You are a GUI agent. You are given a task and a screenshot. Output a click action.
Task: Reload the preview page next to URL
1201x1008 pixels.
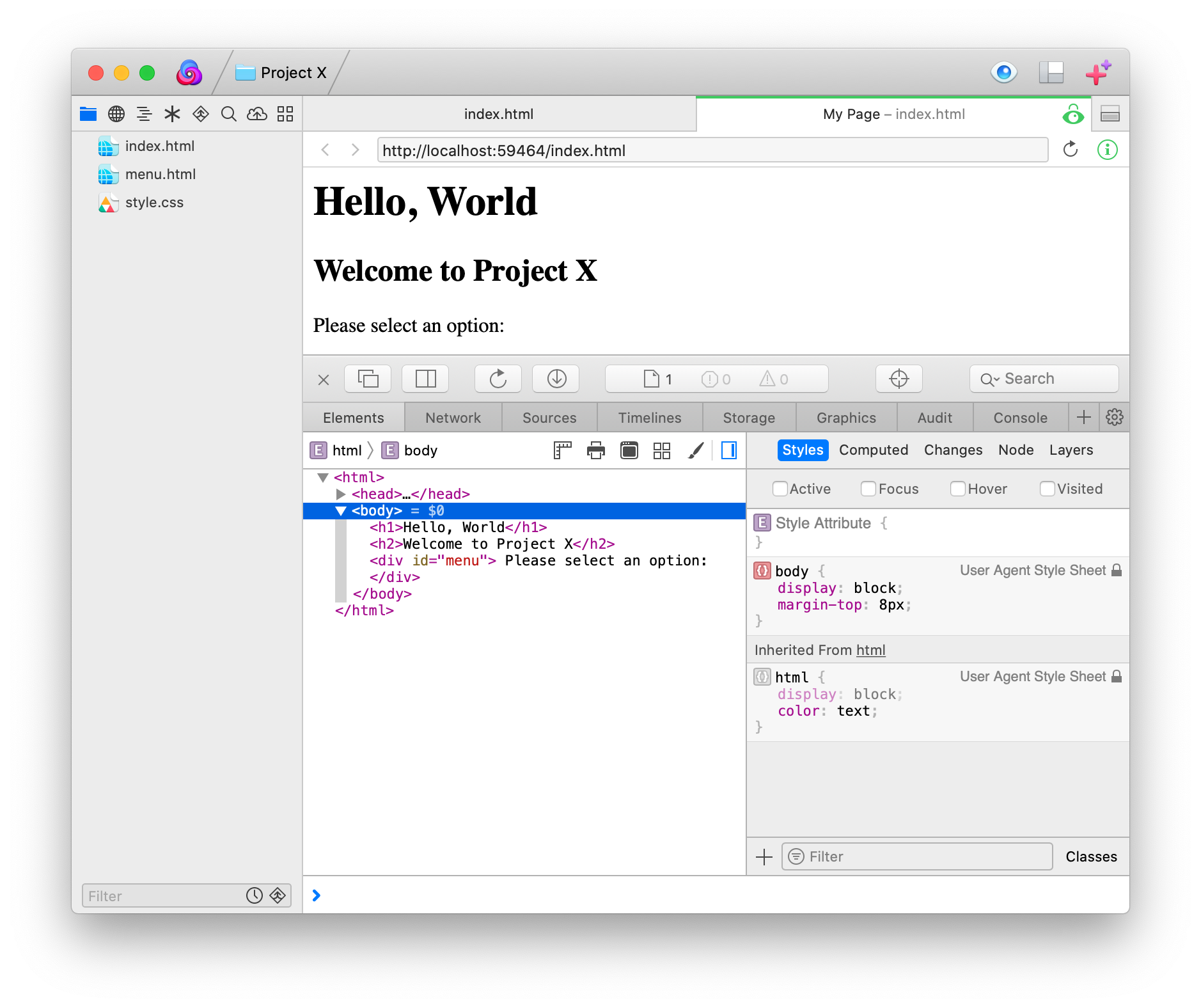click(1071, 150)
